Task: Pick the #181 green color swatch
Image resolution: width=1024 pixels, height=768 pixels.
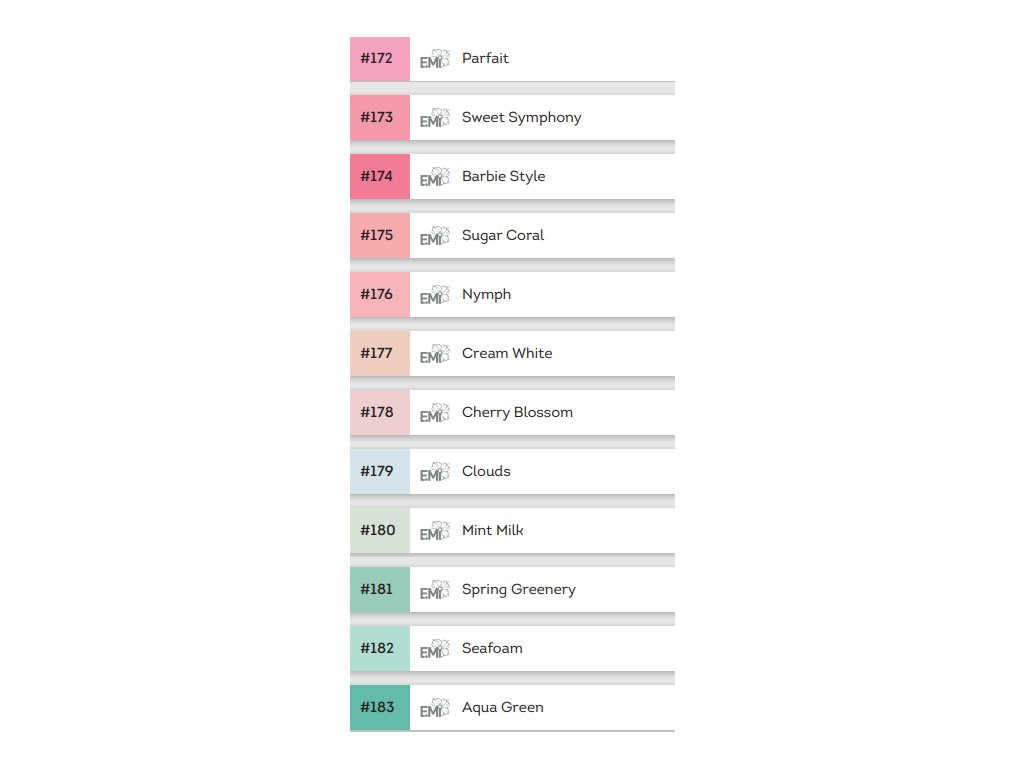Action: click(380, 590)
